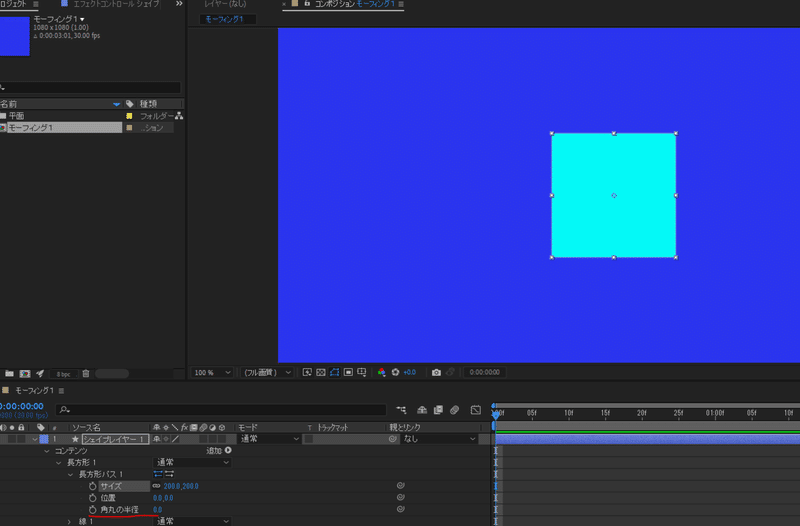Enable stopwatch for 角丸の半径 property
Screen dimensions: 800x526
(92, 510)
